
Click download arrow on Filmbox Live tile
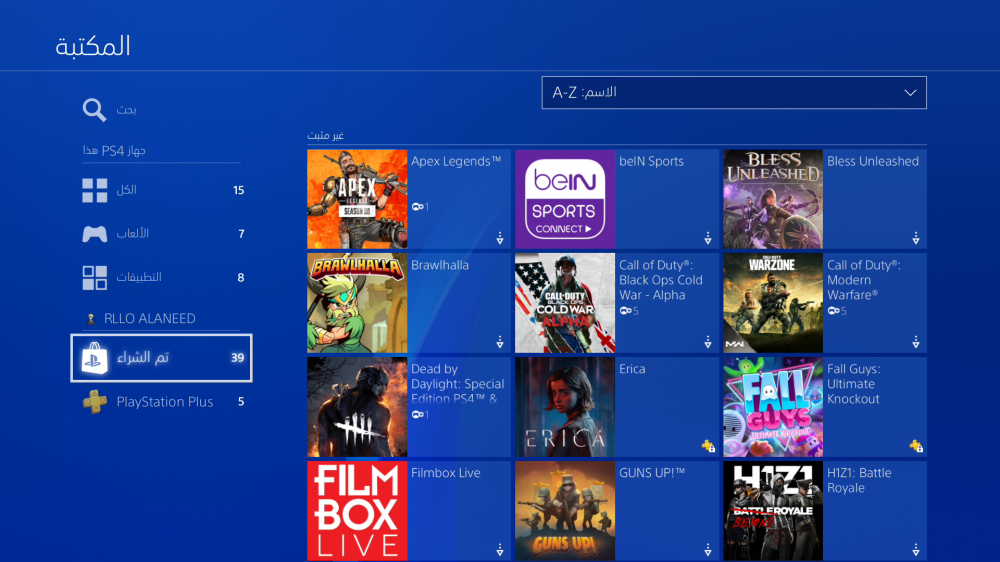[500, 550]
